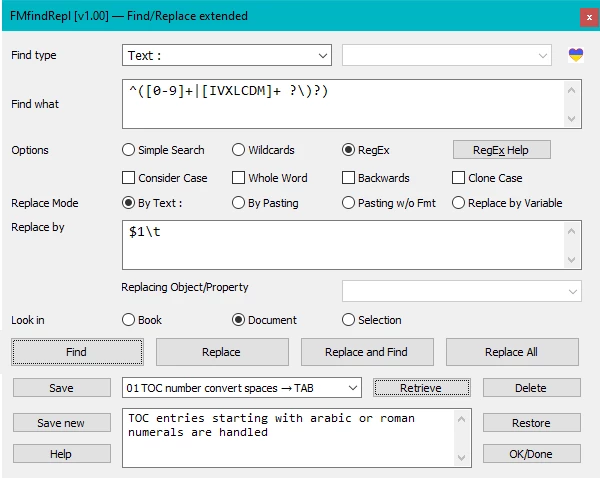Click the Find what scroll up arrow
The height and width of the screenshot is (478, 600).
point(572,90)
